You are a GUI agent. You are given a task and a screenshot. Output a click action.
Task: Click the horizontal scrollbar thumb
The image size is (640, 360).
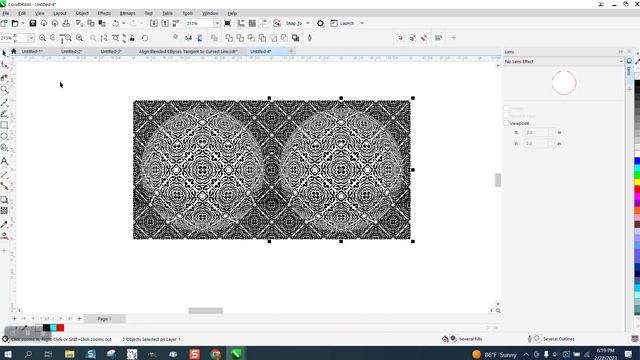pos(206,311)
